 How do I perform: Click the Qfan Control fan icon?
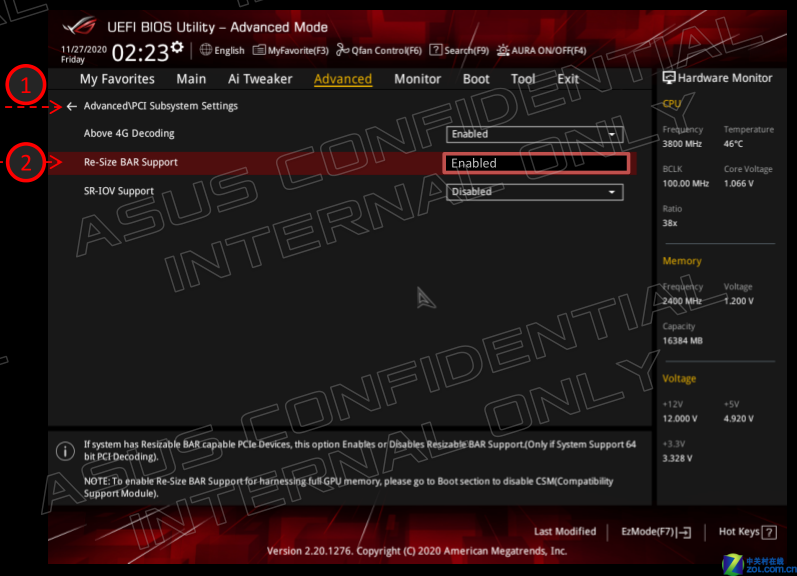(x=343, y=50)
